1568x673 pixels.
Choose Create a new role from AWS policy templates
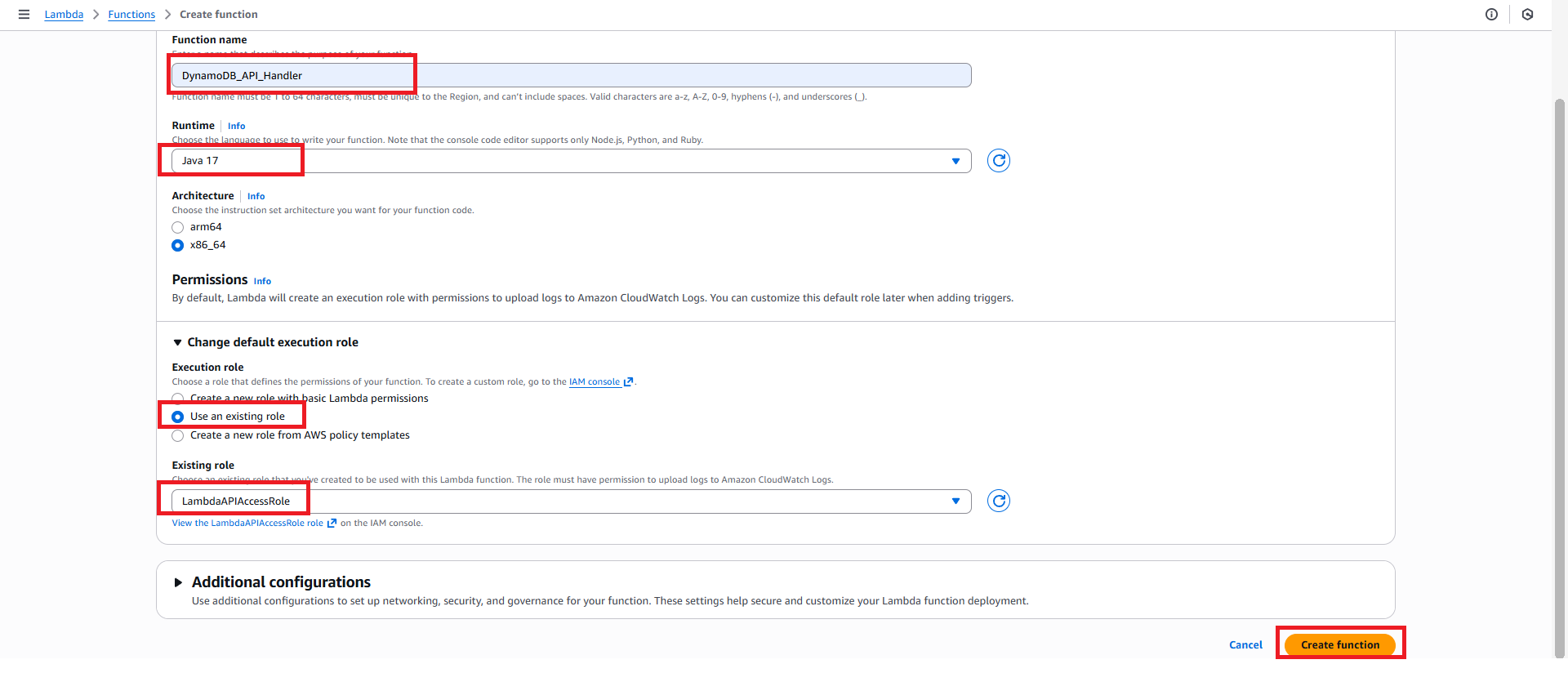(x=178, y=436)
